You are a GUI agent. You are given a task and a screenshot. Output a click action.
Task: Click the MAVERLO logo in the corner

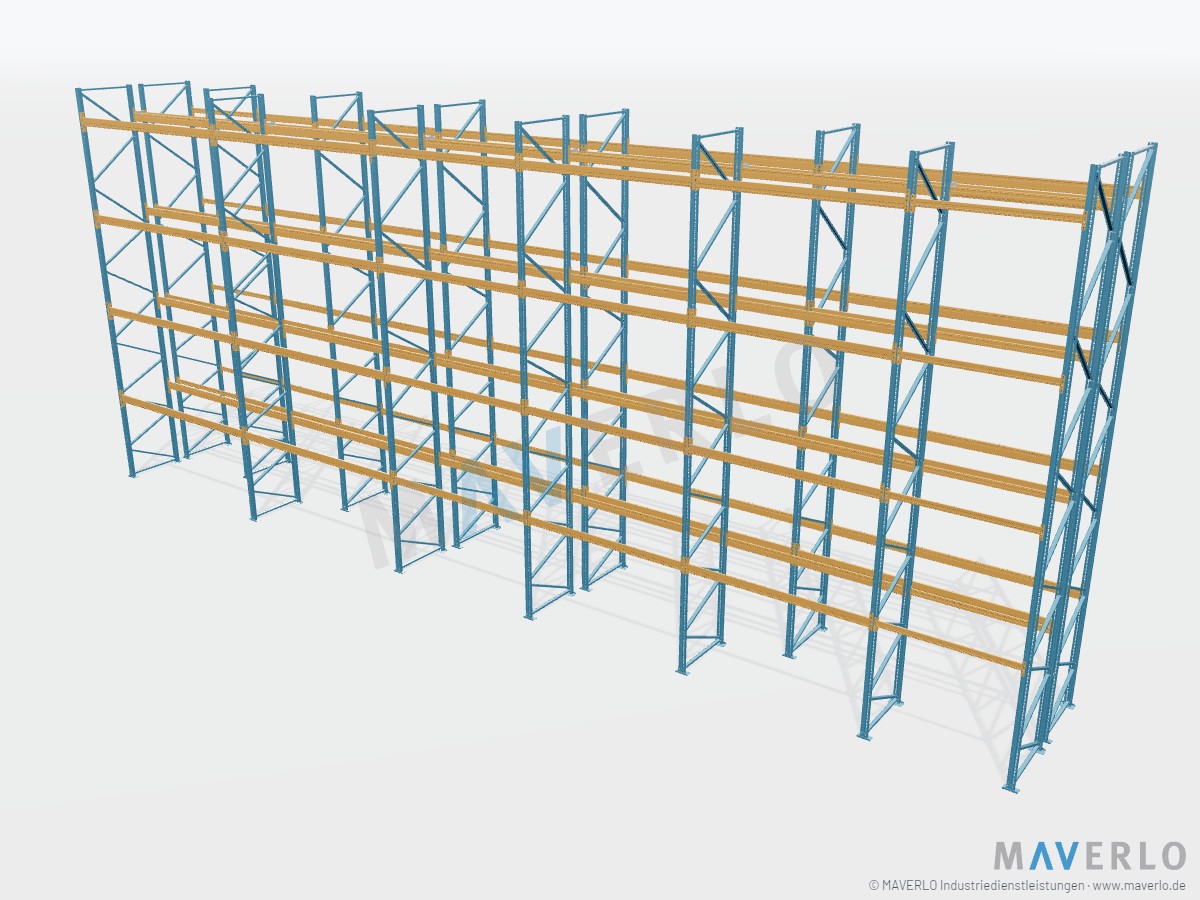[x=1089, y=856]
